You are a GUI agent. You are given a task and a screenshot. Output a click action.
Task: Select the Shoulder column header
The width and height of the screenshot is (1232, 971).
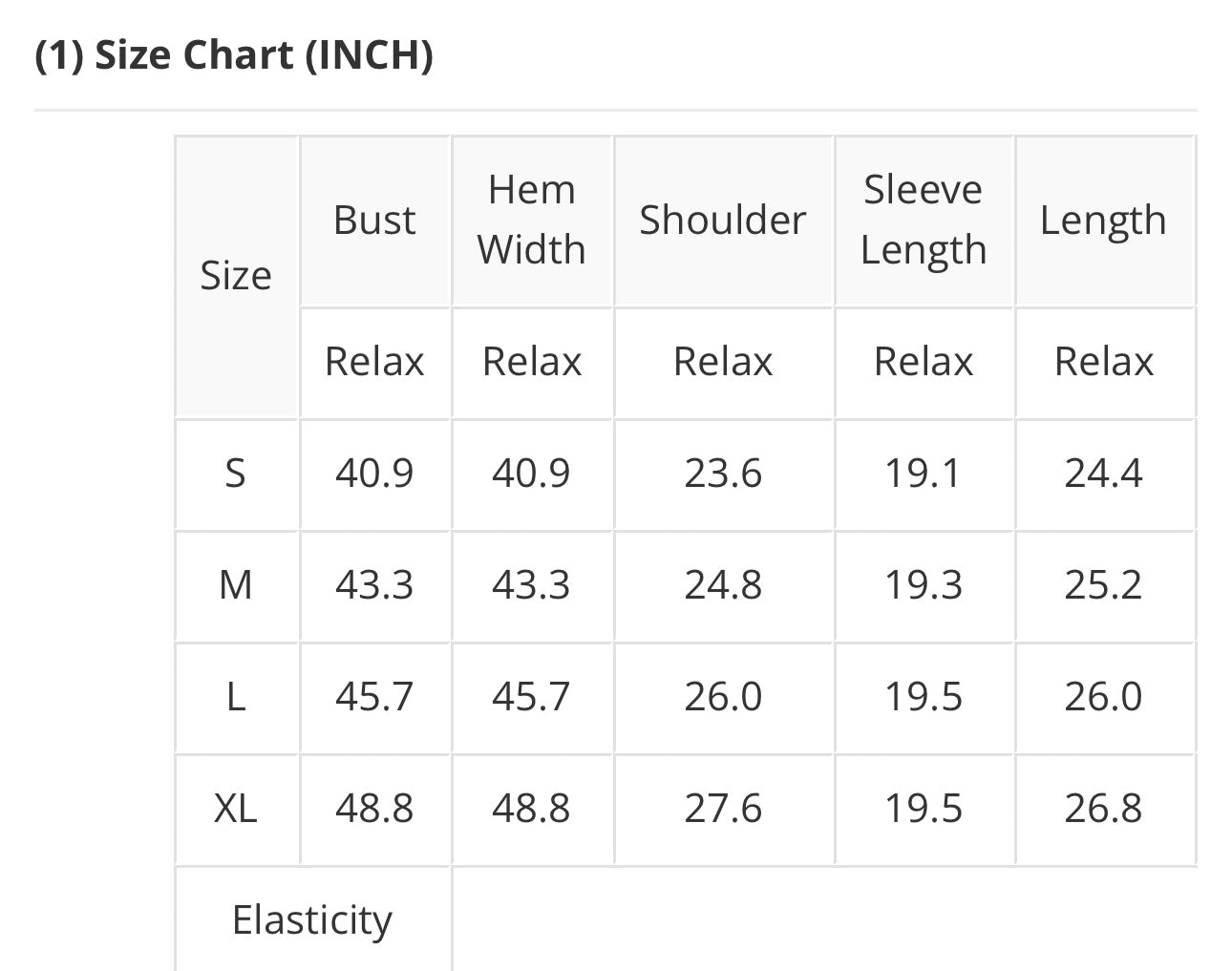pyautogui.click(x=723, y=221)
